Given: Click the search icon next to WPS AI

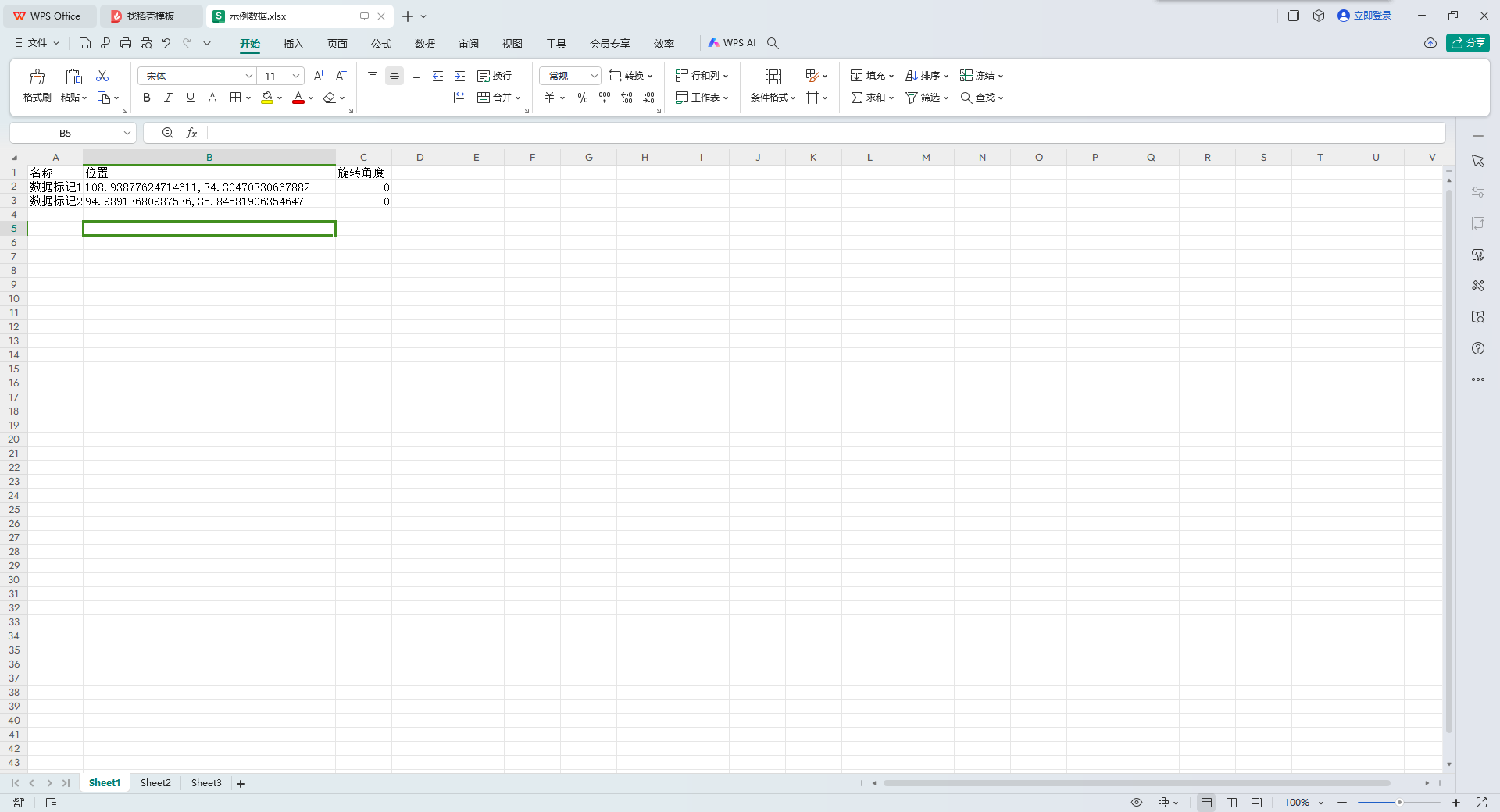Looking at the screenshot, I should [x=773, y=43].
